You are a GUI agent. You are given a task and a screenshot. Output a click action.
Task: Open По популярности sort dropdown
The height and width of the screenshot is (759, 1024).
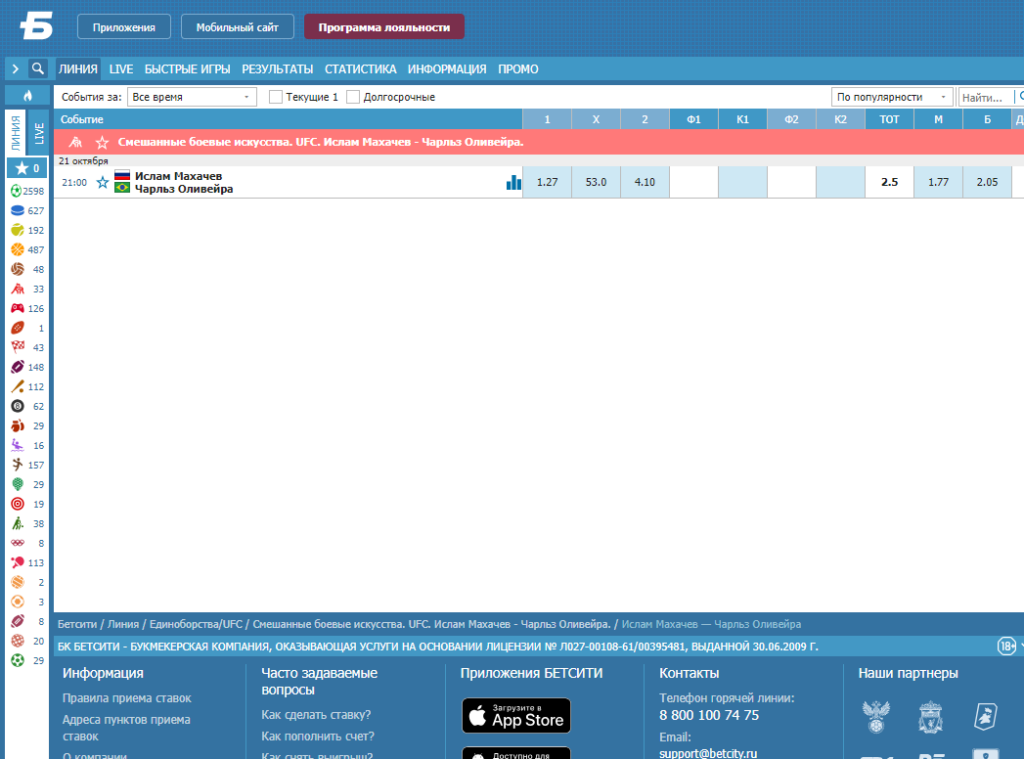[x=892, y=97]
